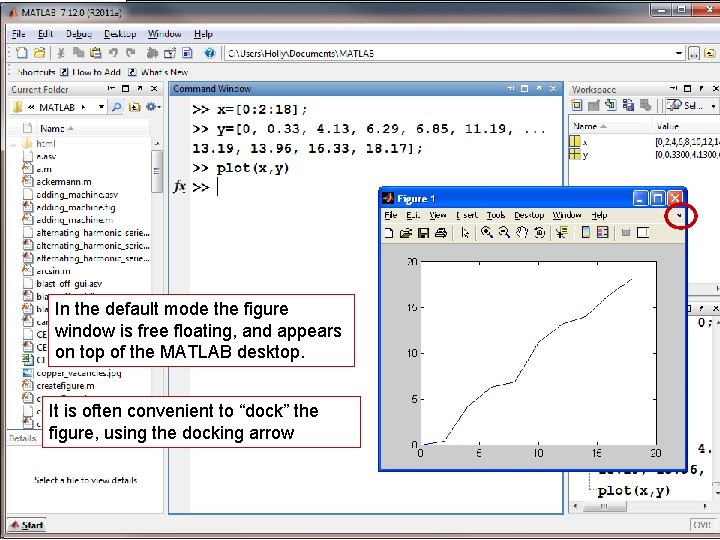
Task: Open Desktop menu in MATLAB main window
Action: point(120,34)
